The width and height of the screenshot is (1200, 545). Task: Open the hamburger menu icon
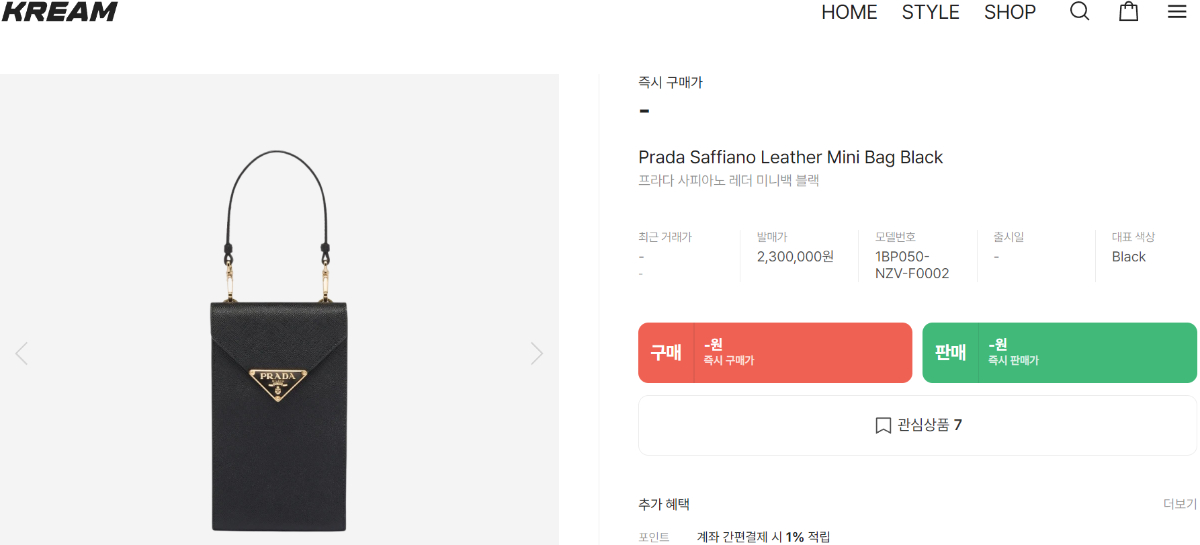1177,12
